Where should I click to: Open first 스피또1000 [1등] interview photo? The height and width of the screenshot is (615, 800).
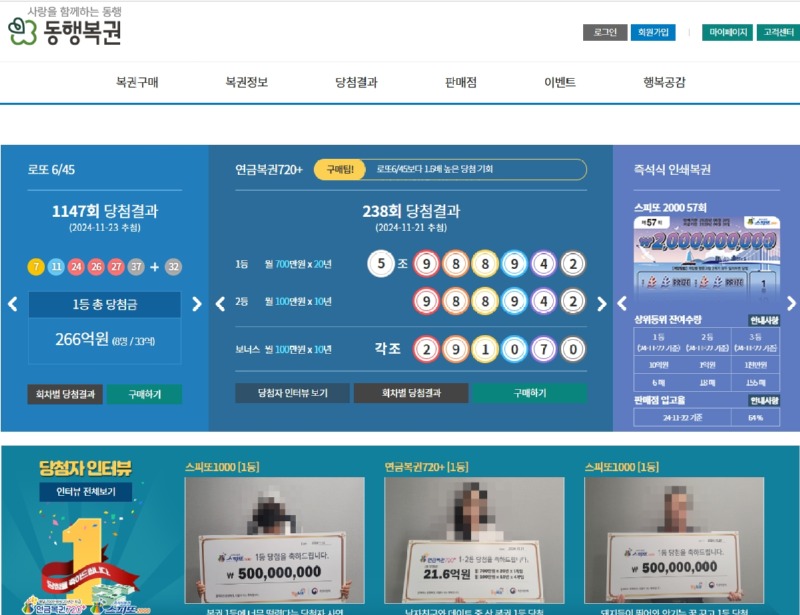274,540
